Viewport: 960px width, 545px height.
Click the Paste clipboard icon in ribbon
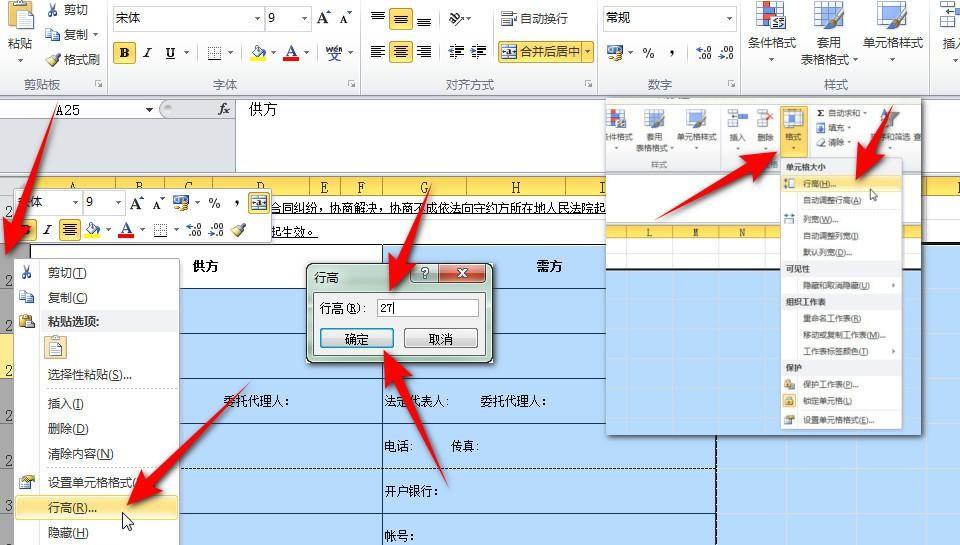pyautogui.click(x=20, y=15)
